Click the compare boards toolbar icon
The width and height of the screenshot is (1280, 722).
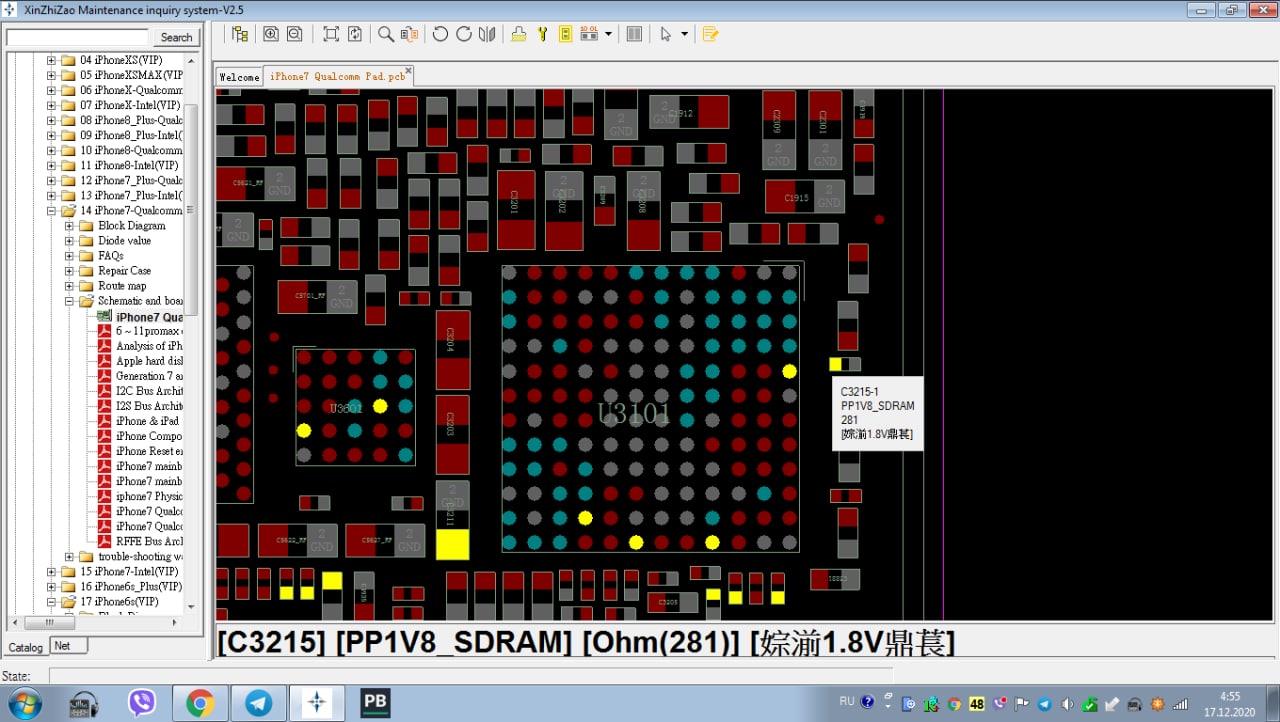click(409, 34)
